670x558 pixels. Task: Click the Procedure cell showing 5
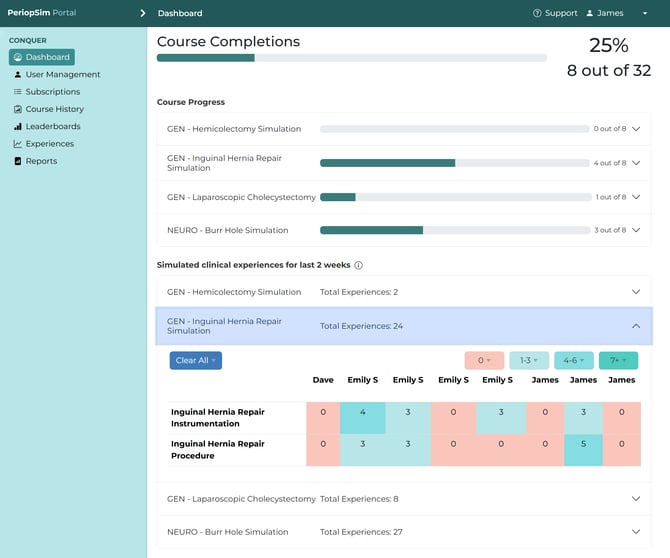click(583, 450)
